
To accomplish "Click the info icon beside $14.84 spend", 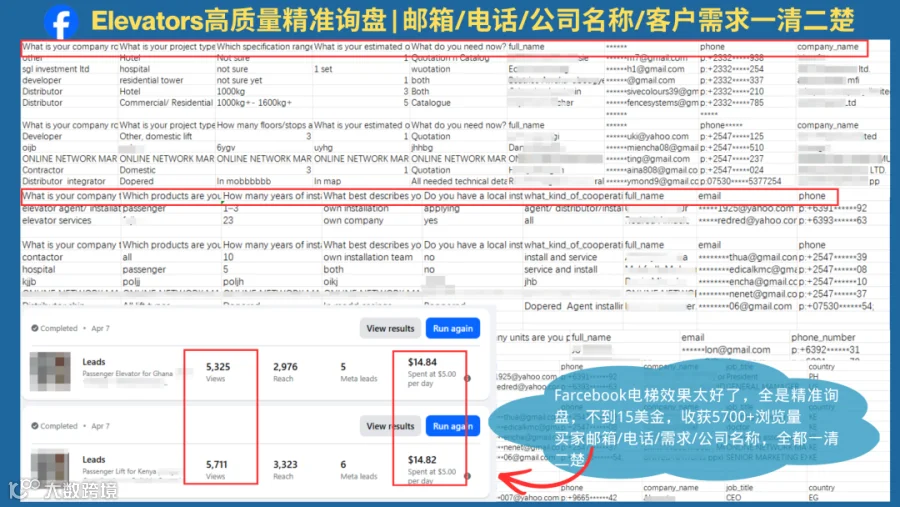I will click(x=467, y=378).
